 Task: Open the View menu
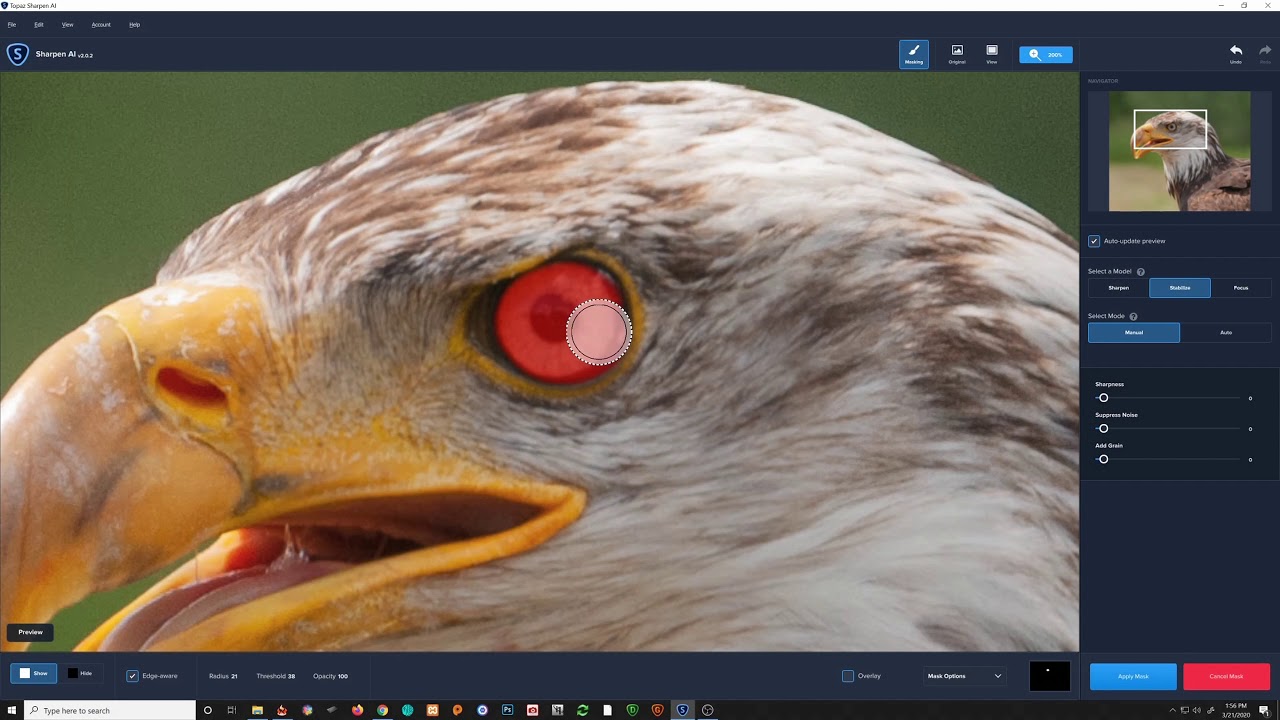coord(67,24)
